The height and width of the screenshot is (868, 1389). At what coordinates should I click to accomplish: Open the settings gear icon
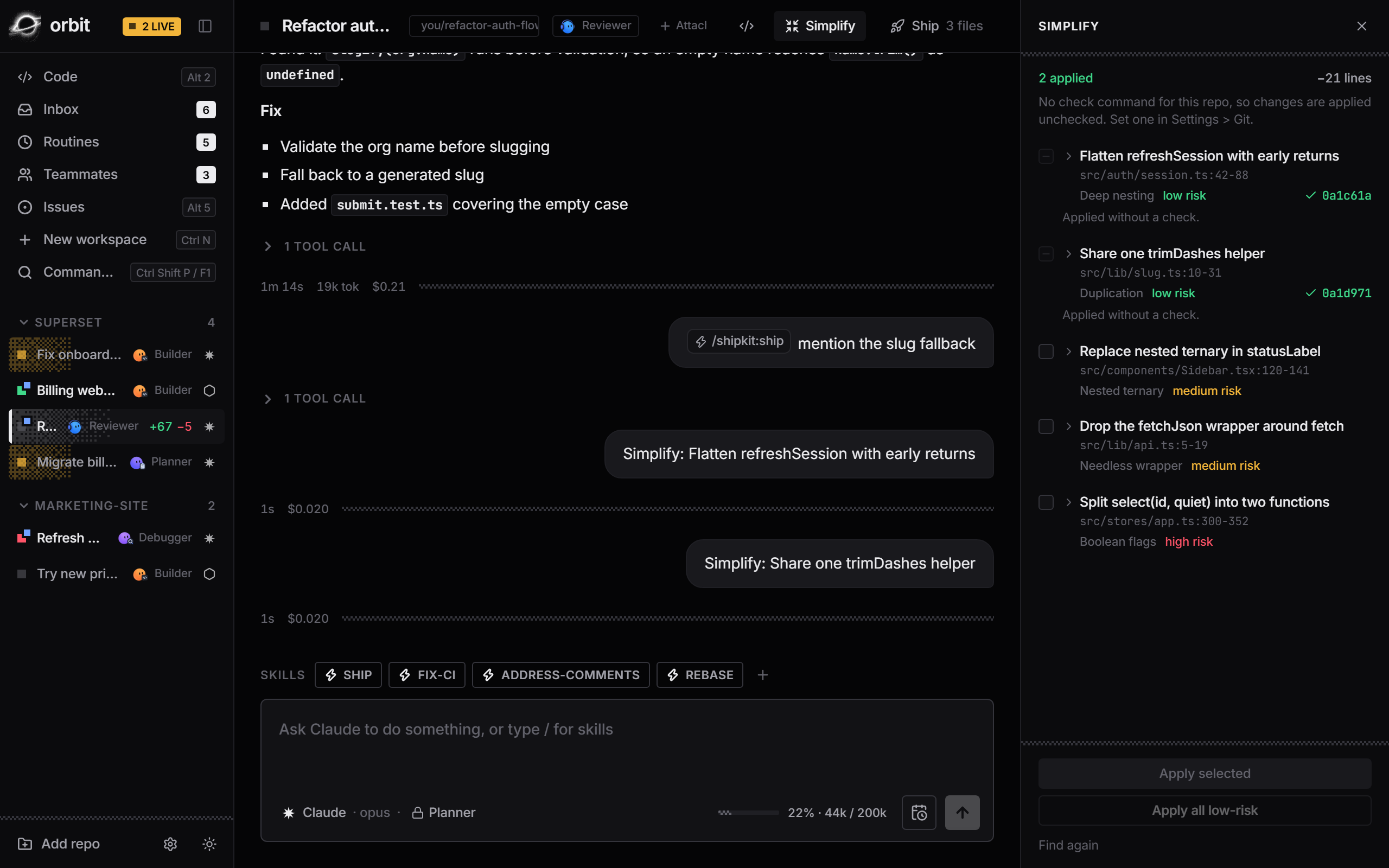click(x=170, y=844)
